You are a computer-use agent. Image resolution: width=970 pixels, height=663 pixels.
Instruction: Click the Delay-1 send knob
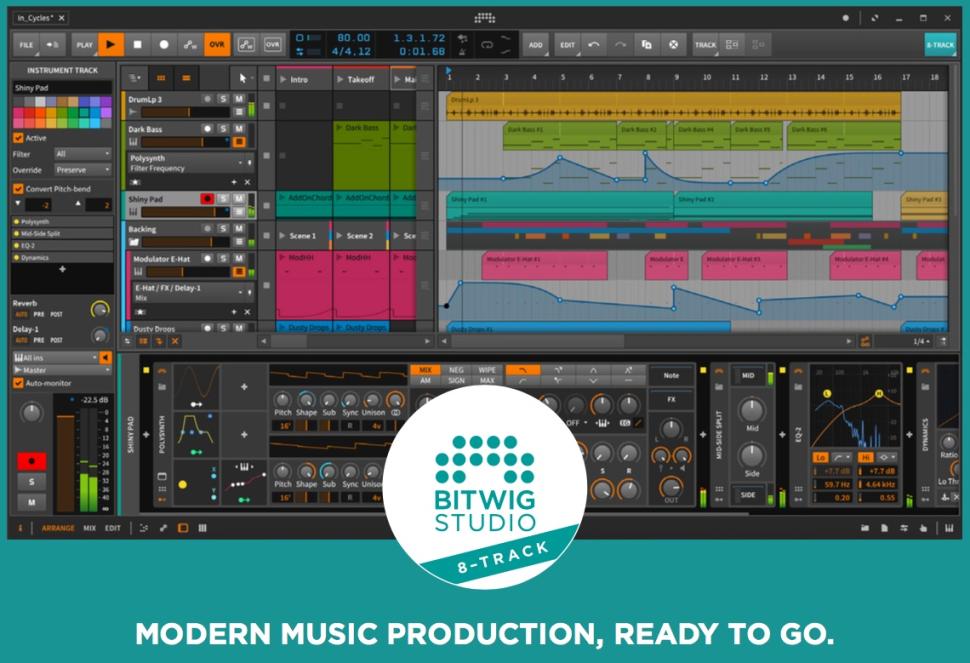tap(99, 335)
